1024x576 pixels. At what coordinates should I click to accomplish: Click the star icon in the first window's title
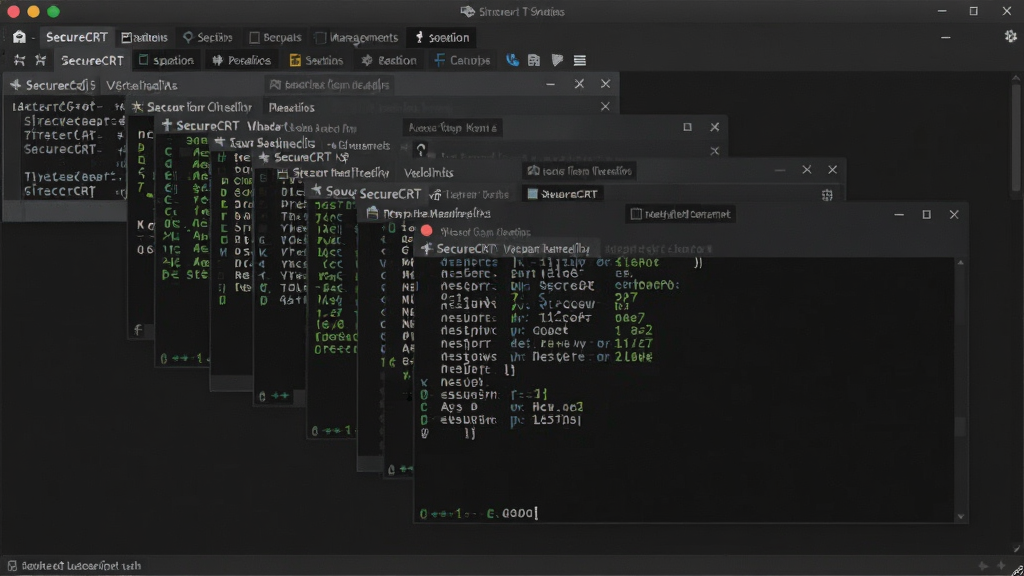coord(16,84)
